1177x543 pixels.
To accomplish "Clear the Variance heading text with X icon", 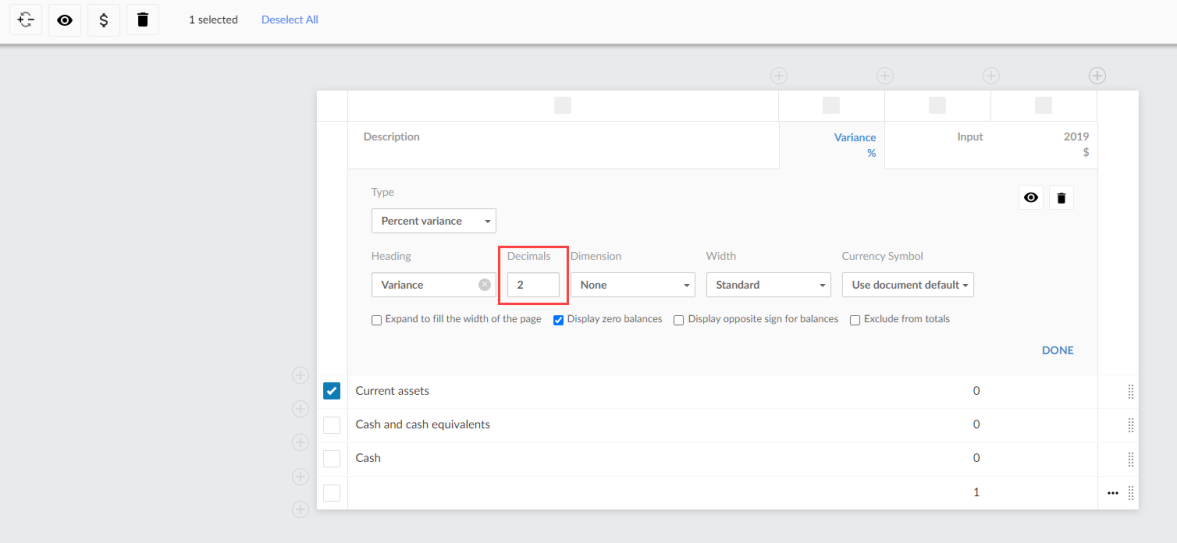I will [485, 285].
